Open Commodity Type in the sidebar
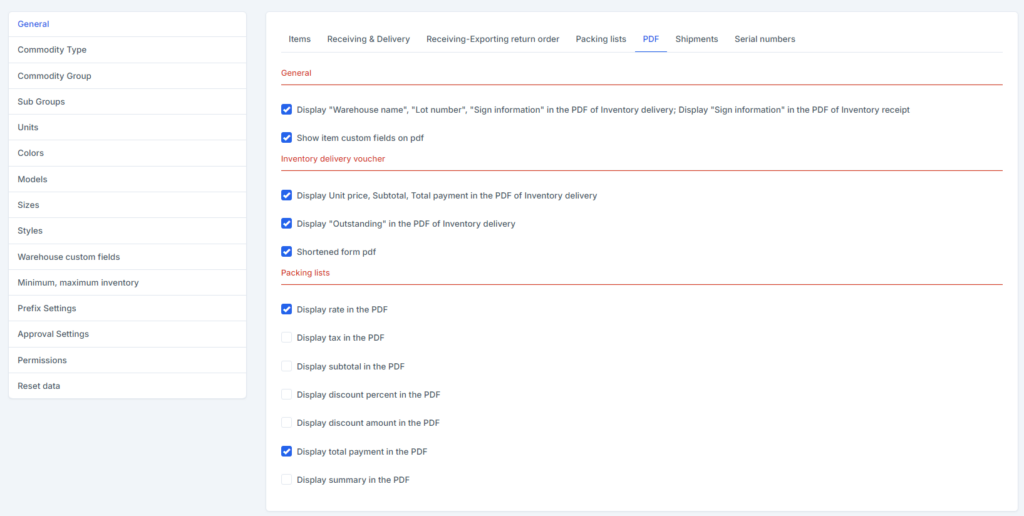1024x516 pixels. 52,50
